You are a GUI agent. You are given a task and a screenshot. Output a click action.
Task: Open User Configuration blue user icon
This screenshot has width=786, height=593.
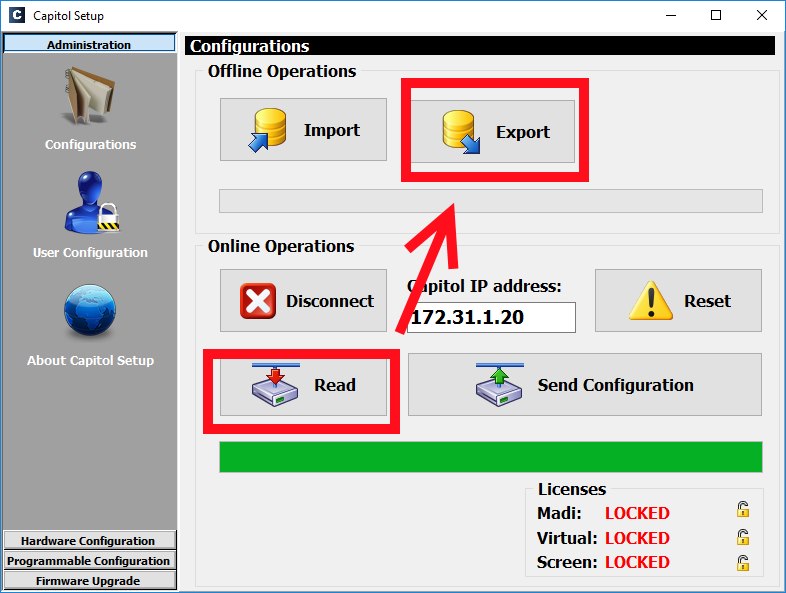[91, 203]
